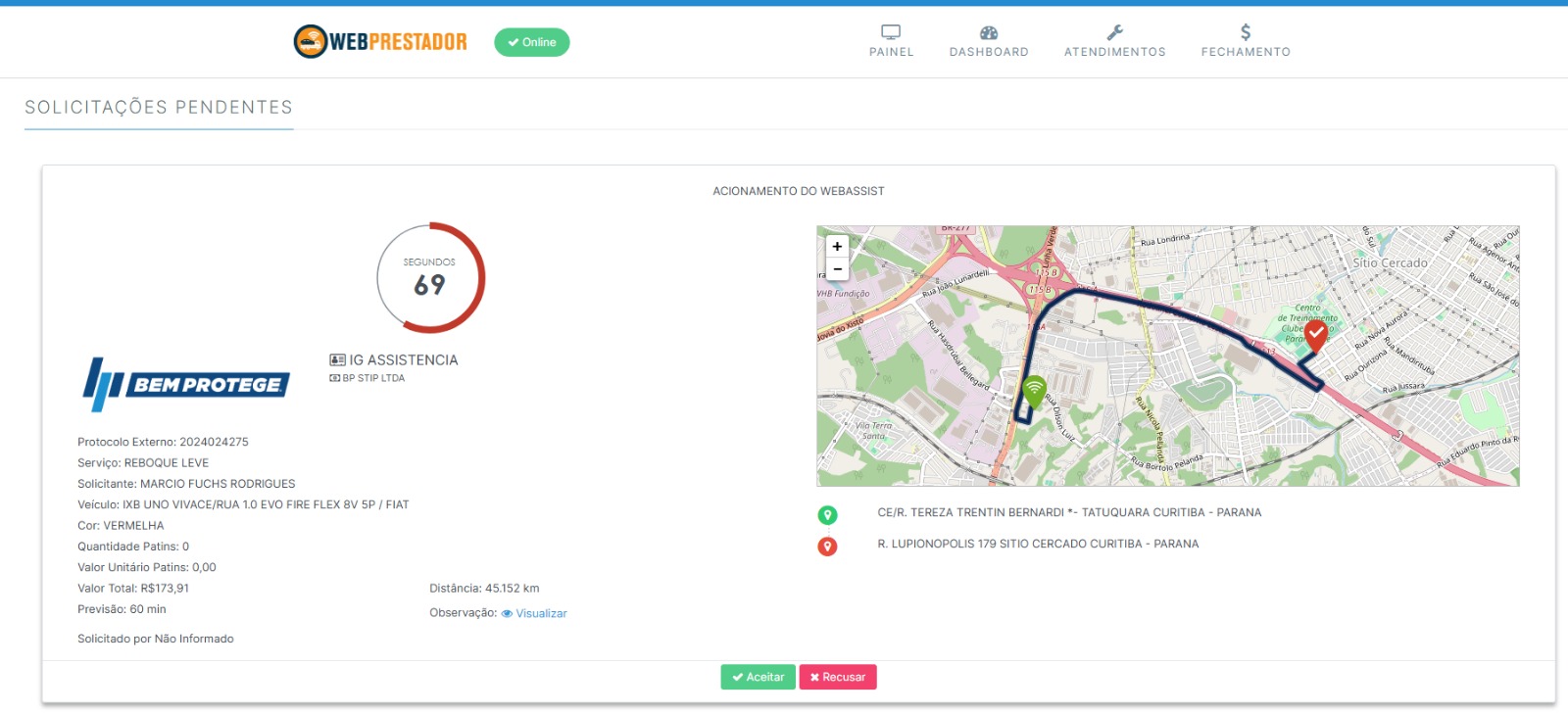Click the small icon beside BP STIP LTDA
The width and height of the screenshot is (1568, 714).
click(x=335, y=378)
